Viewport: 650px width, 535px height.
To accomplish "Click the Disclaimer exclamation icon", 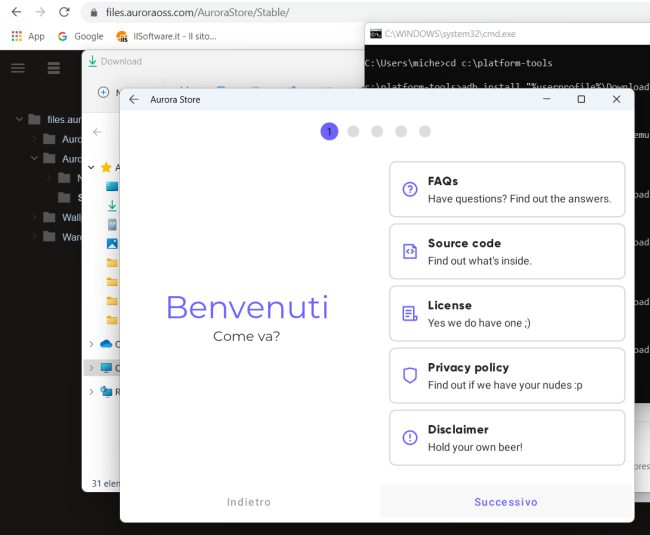I will click(410, 438).
